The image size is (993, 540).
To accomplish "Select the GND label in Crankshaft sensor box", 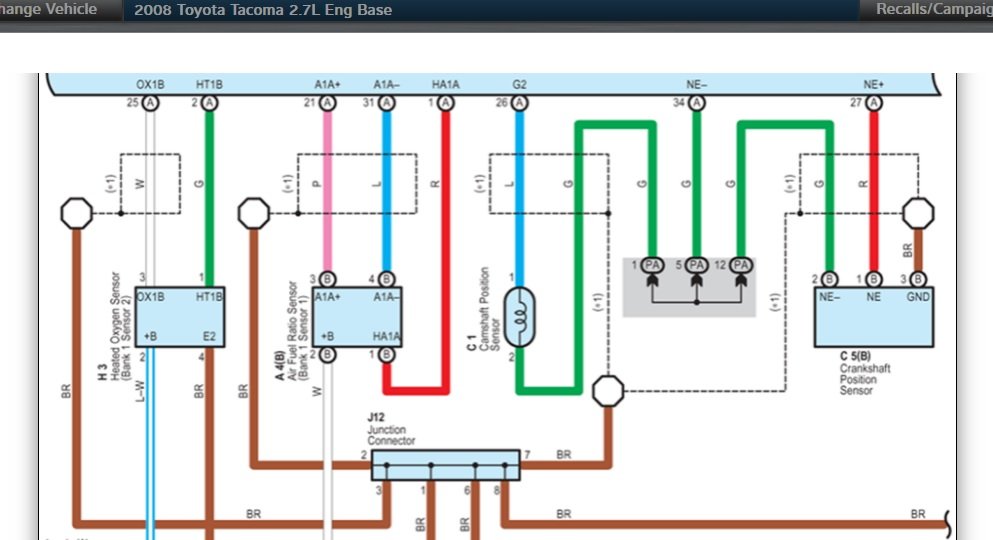I will click(918, 297).
